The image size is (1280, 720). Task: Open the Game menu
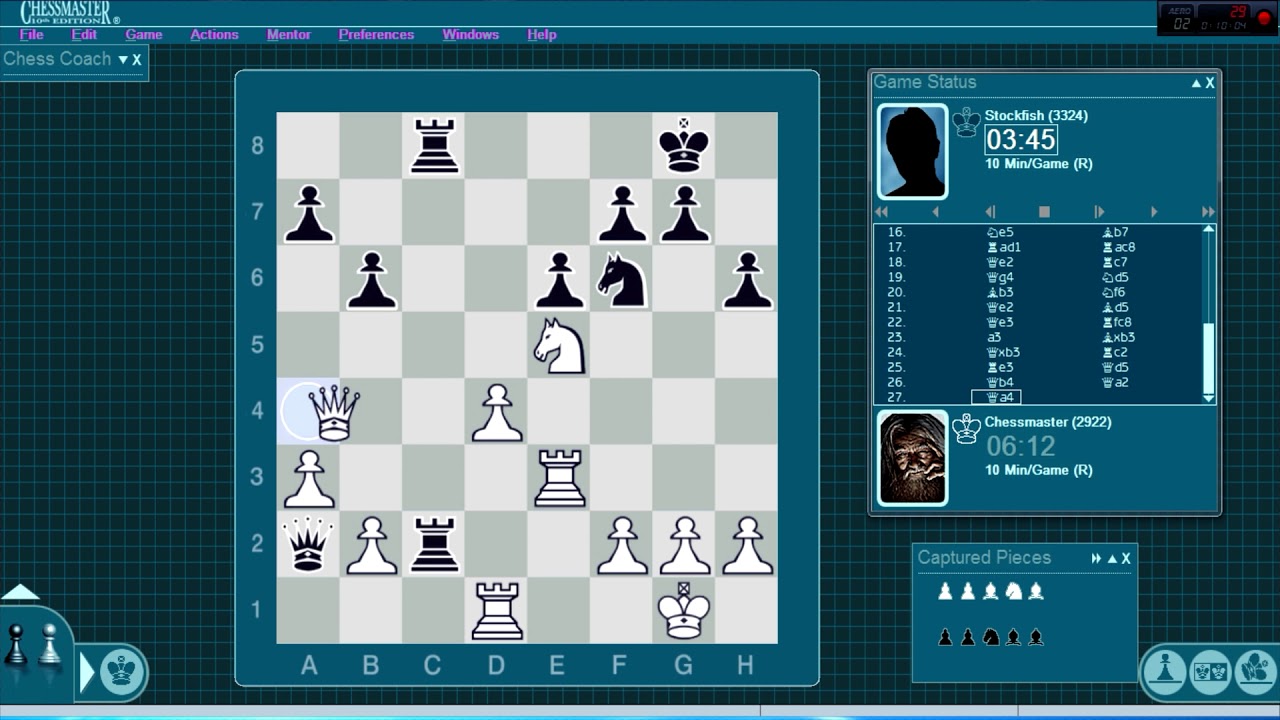pyautogui.click(x=144, y=34)
